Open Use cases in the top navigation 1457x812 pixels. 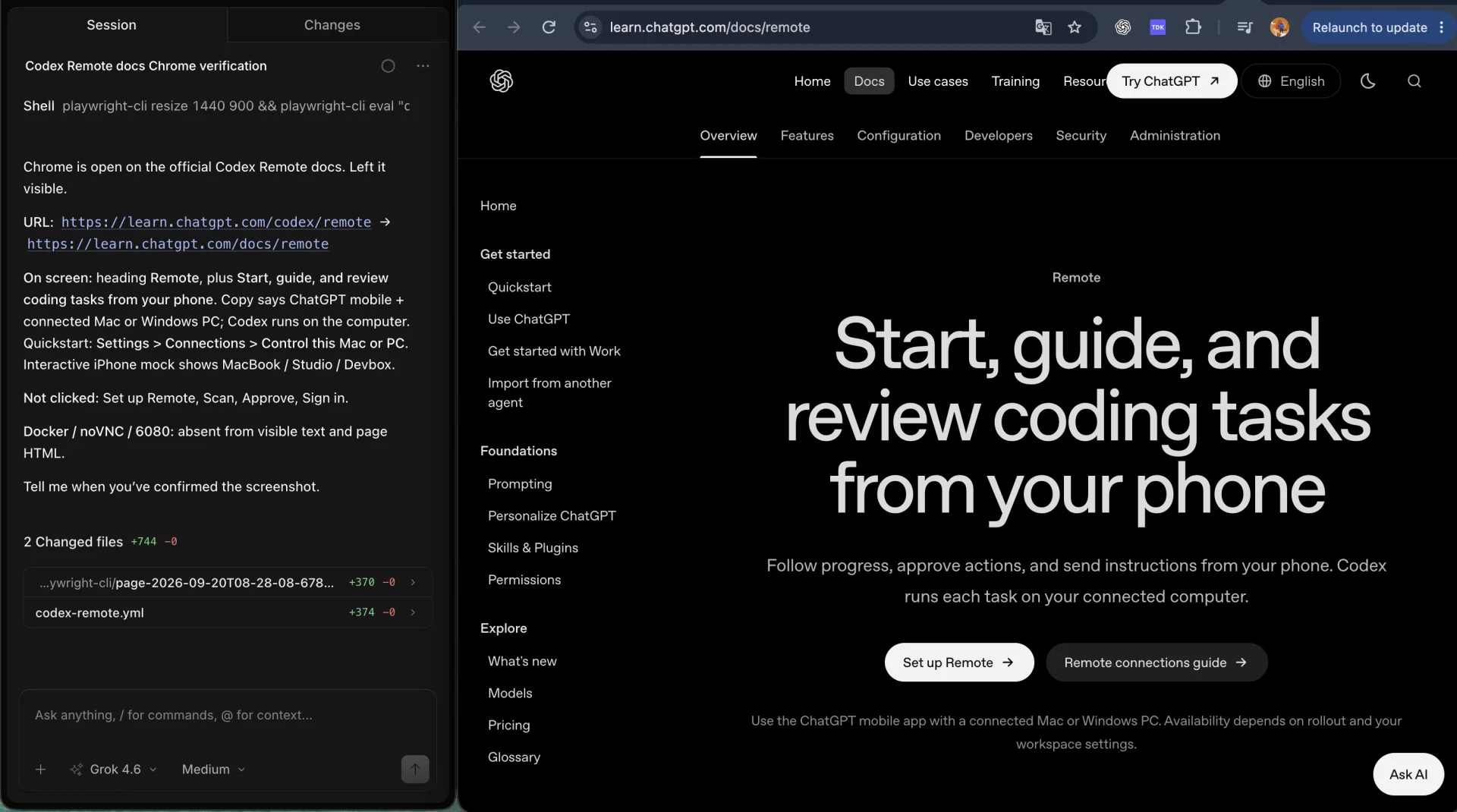coord(938,81)
